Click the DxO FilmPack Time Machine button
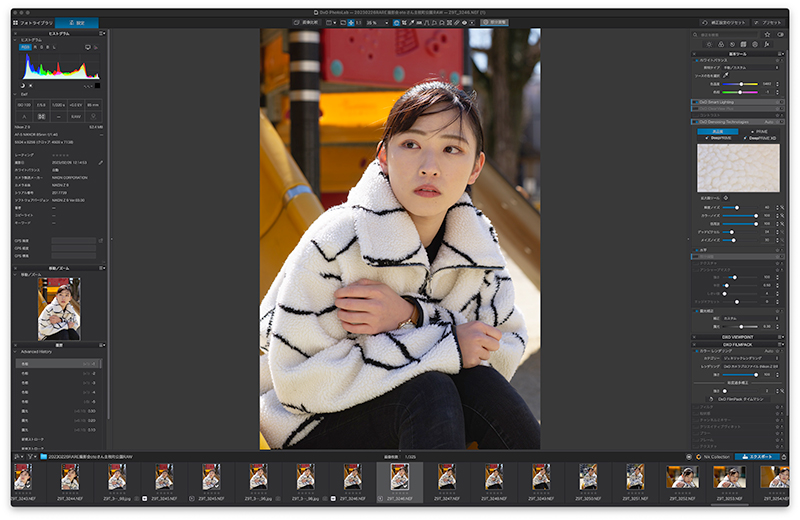This screenshot has width=800, height=520. (x=736, y=399)
